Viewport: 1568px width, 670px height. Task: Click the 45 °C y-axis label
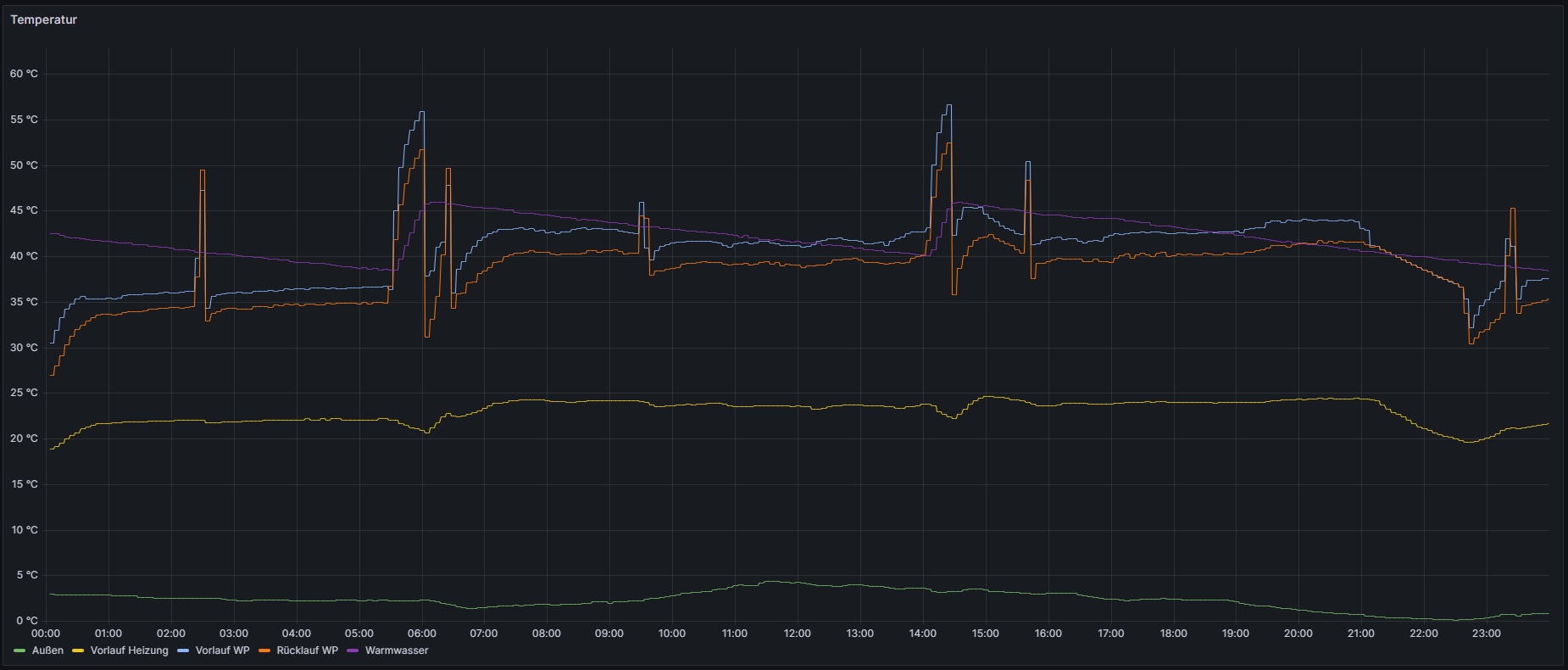pyautogui.click(x=24, y=210)
